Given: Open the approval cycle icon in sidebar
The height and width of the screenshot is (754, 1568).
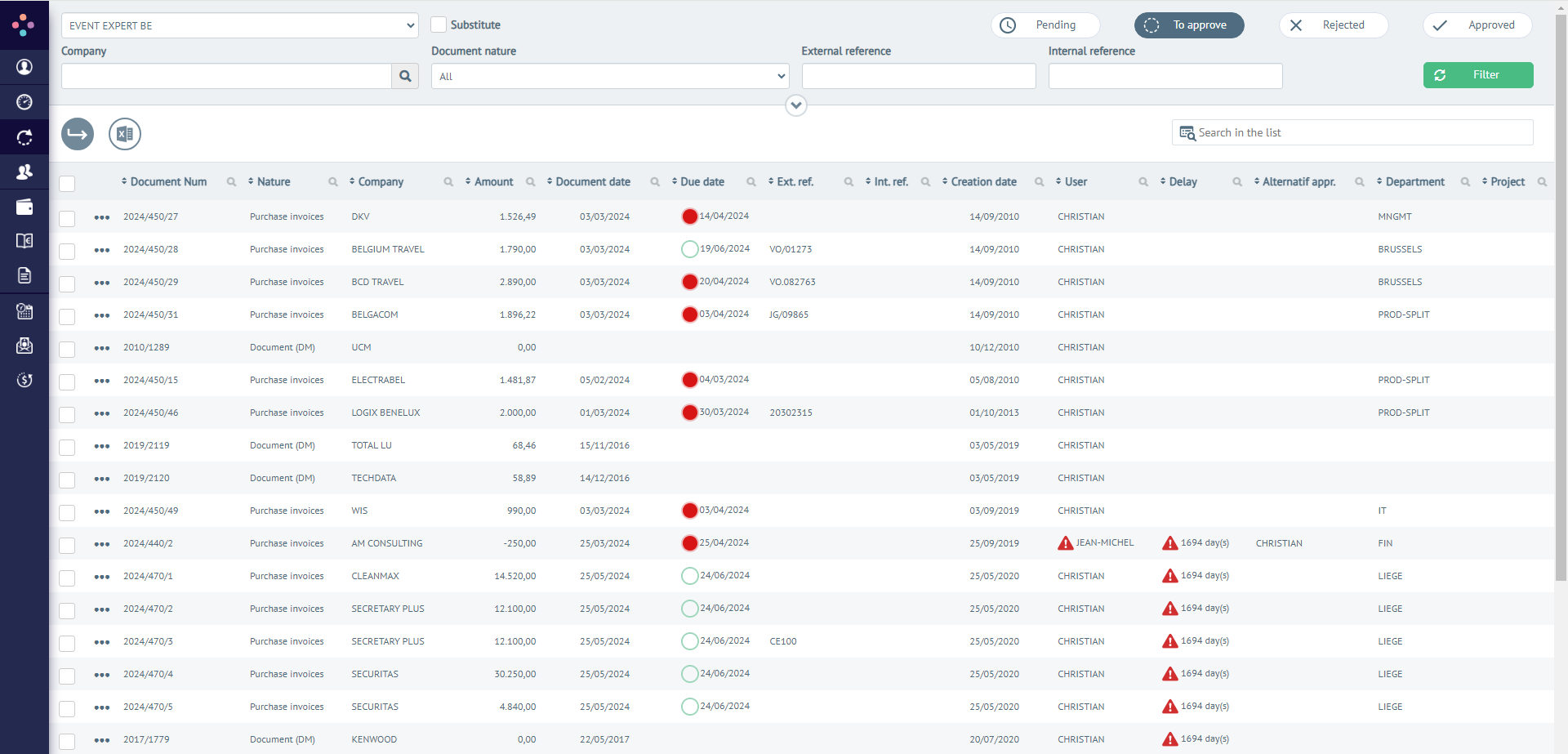Looking at the screenshot, I should coord(24,137).
